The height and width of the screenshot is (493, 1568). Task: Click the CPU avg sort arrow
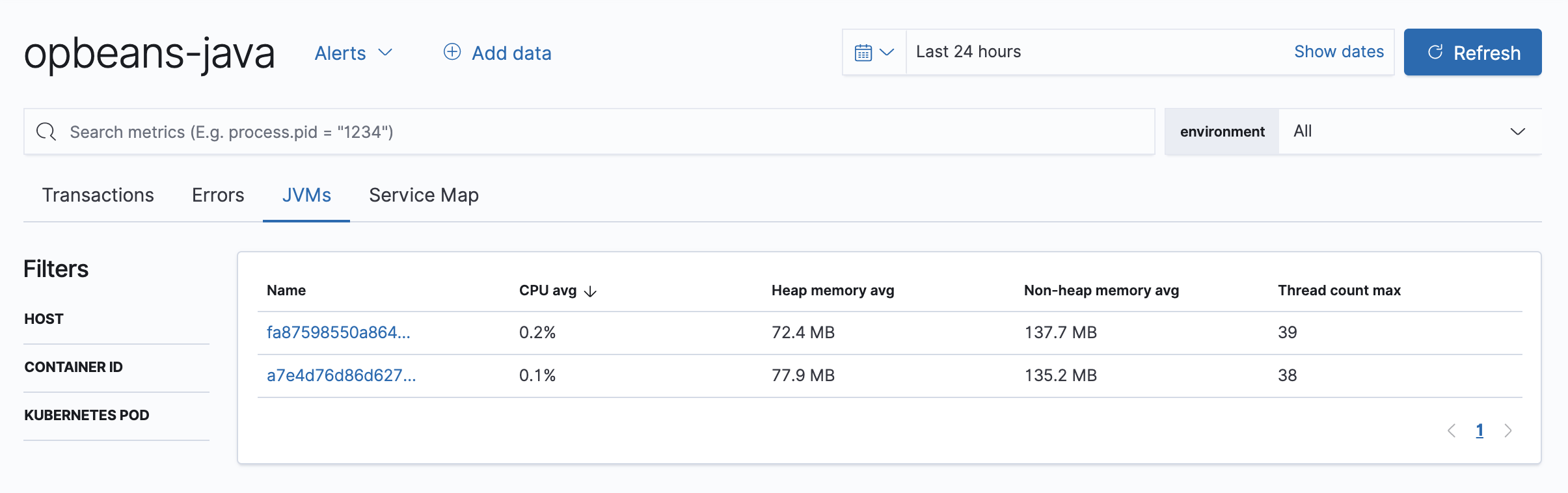point(591,291)
